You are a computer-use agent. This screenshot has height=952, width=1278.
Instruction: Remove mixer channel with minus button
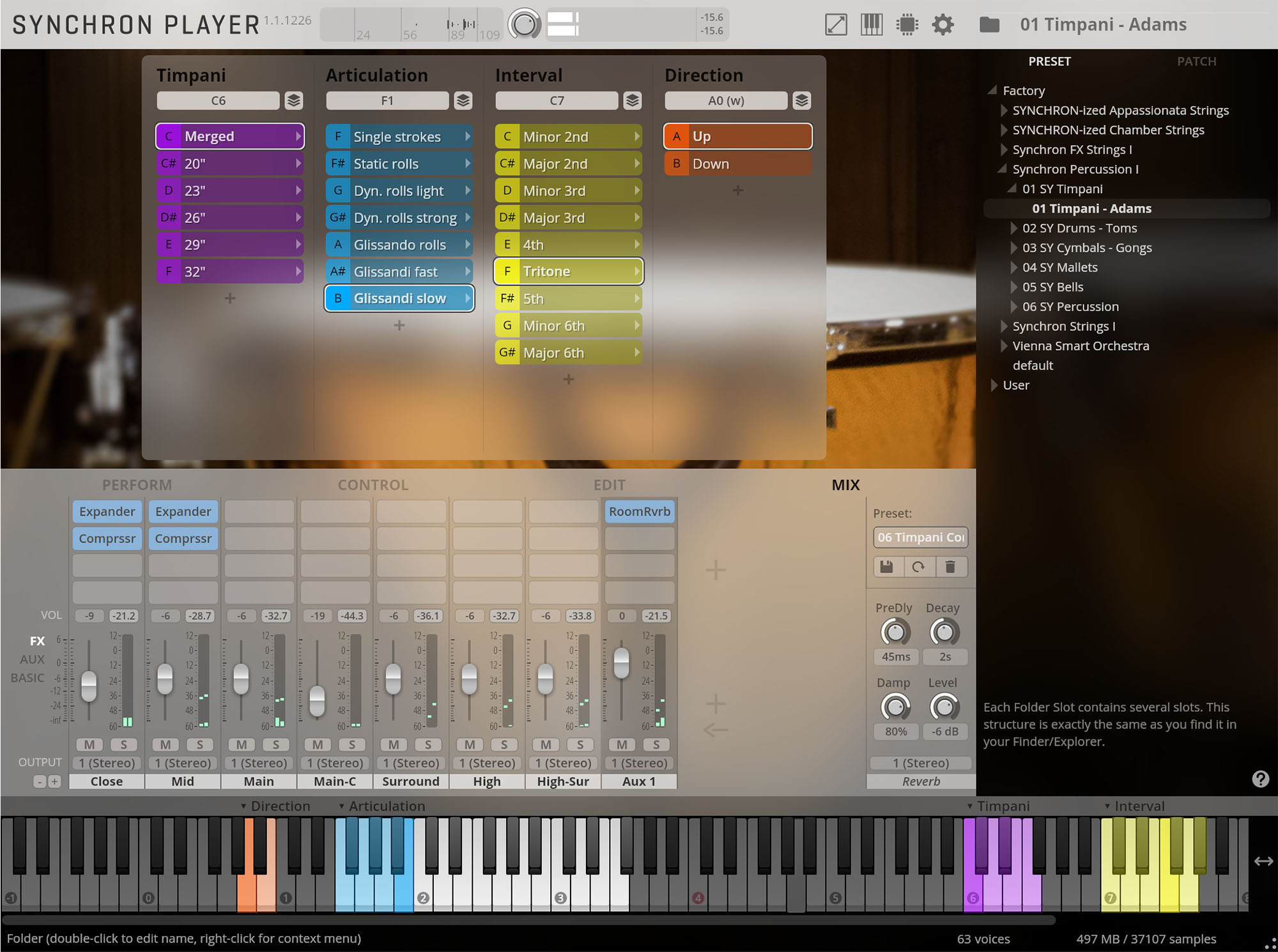[x=40, y=781]
